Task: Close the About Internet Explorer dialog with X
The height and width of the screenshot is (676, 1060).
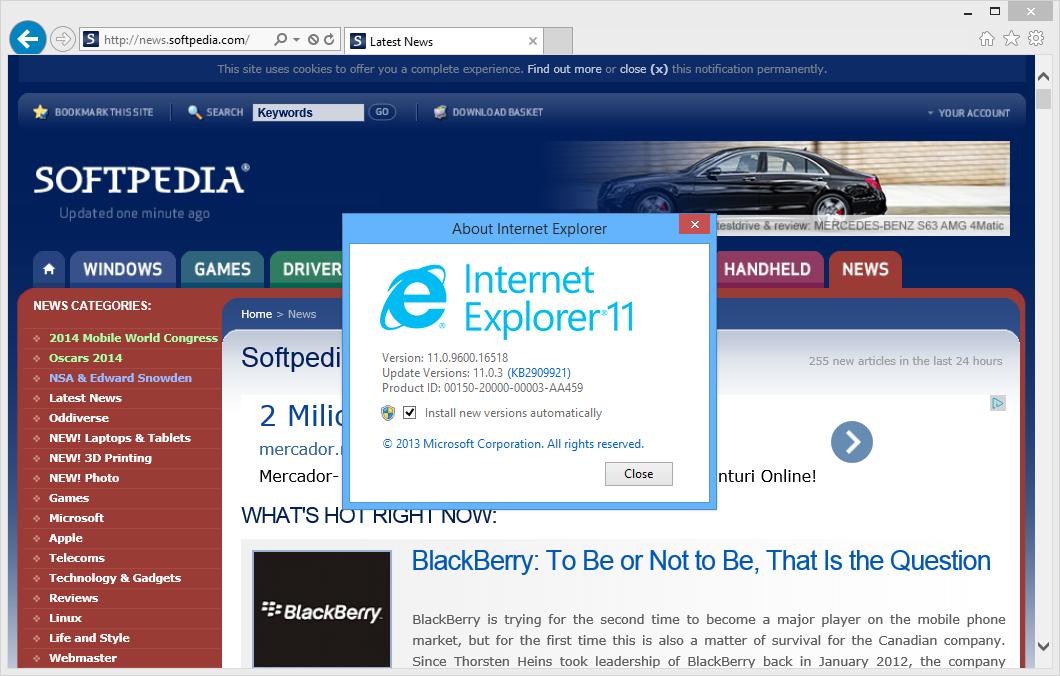Action: coord(694,224)
